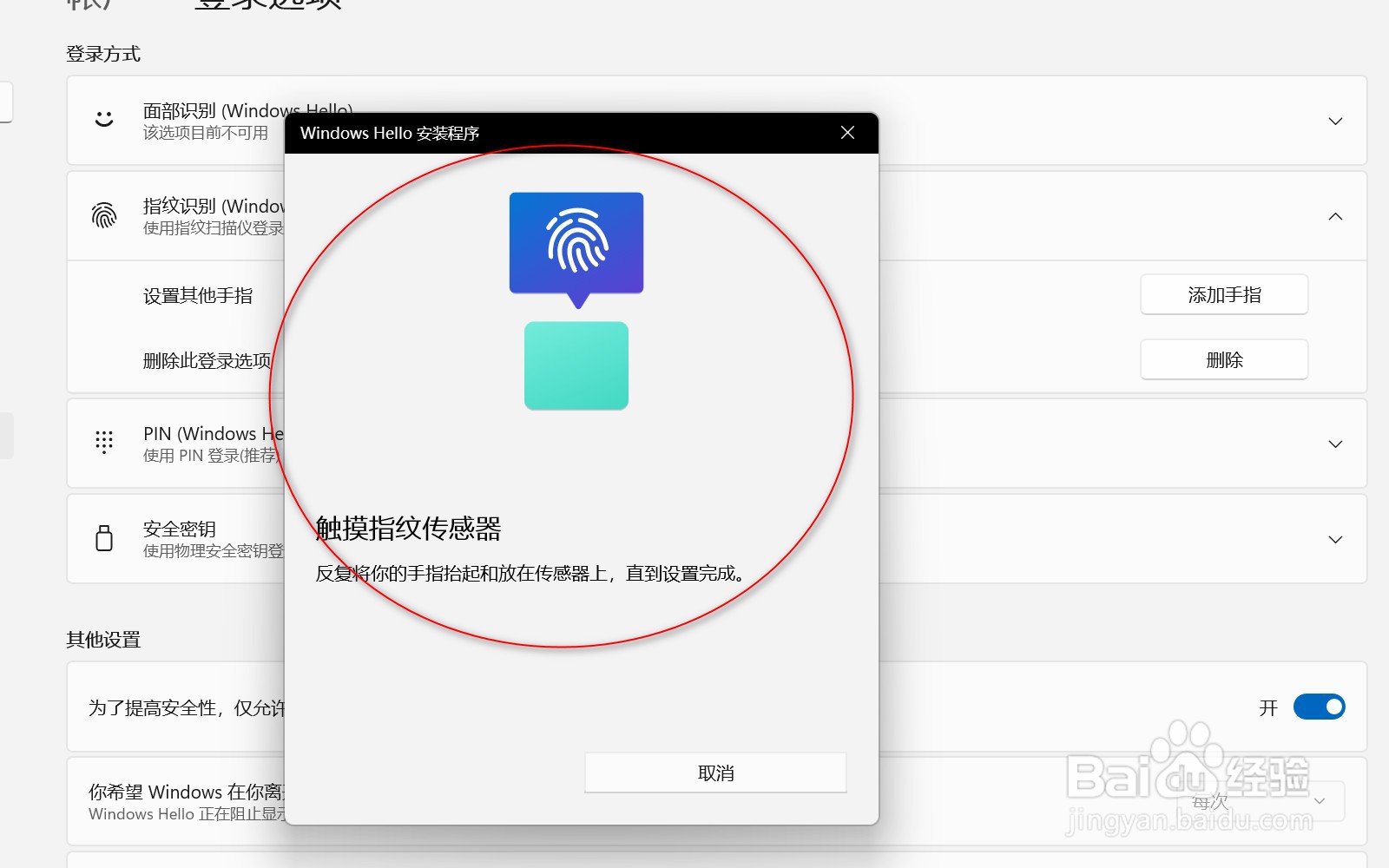Click the 安全密钥 row title

point(180,529)
